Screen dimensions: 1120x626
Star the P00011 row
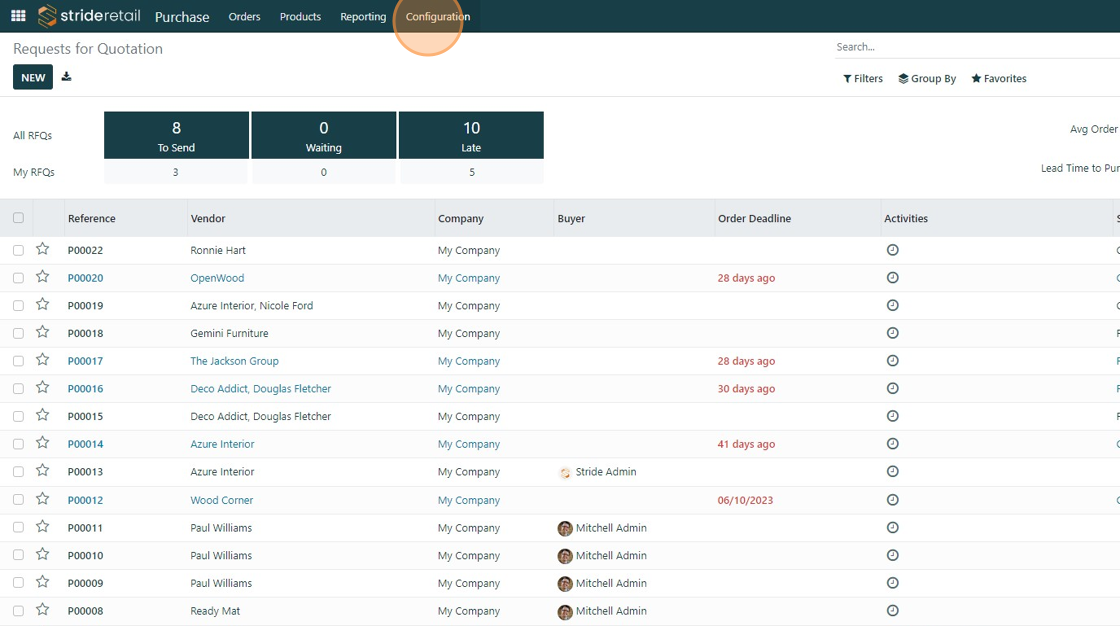[x=43, y=527]
